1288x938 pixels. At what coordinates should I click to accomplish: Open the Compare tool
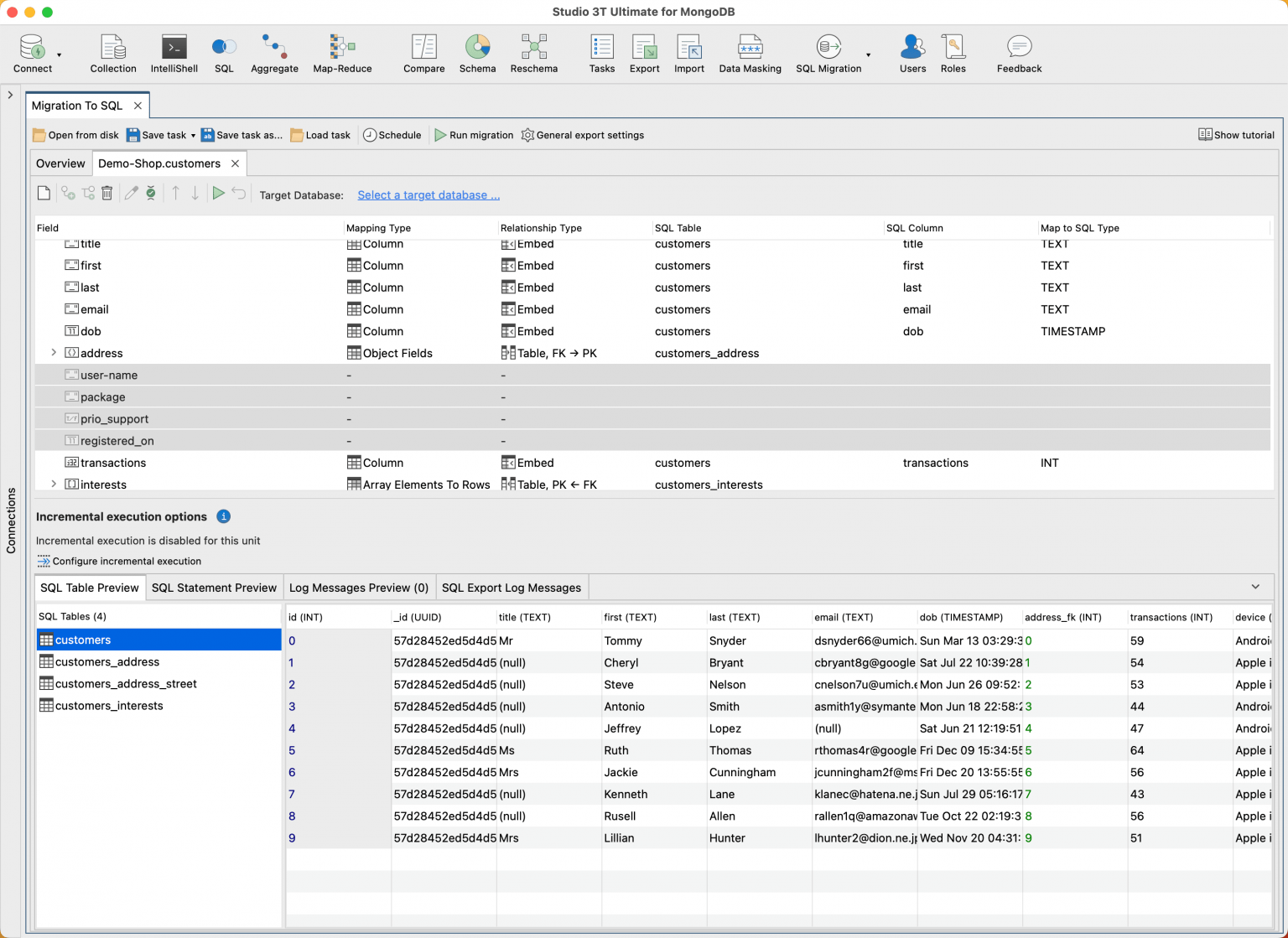click(x=423, y=50)
